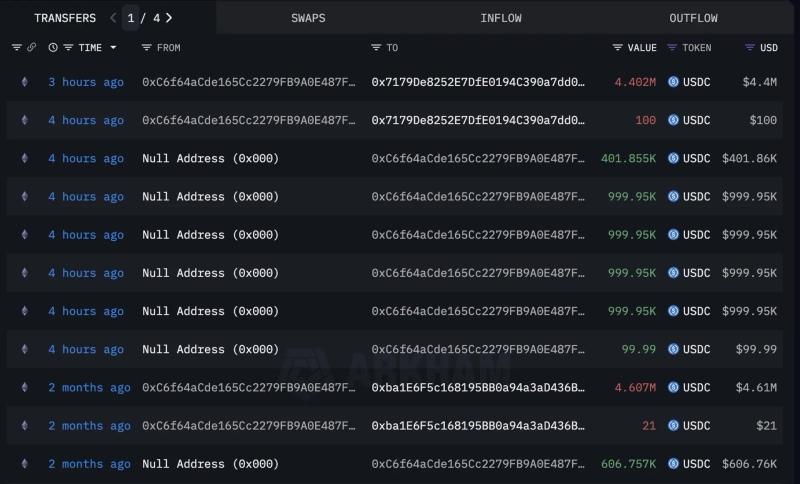Click Null Address sender in the 401.855K row
The height and width of the screenshot is (484, 800).
pos(210,158)
